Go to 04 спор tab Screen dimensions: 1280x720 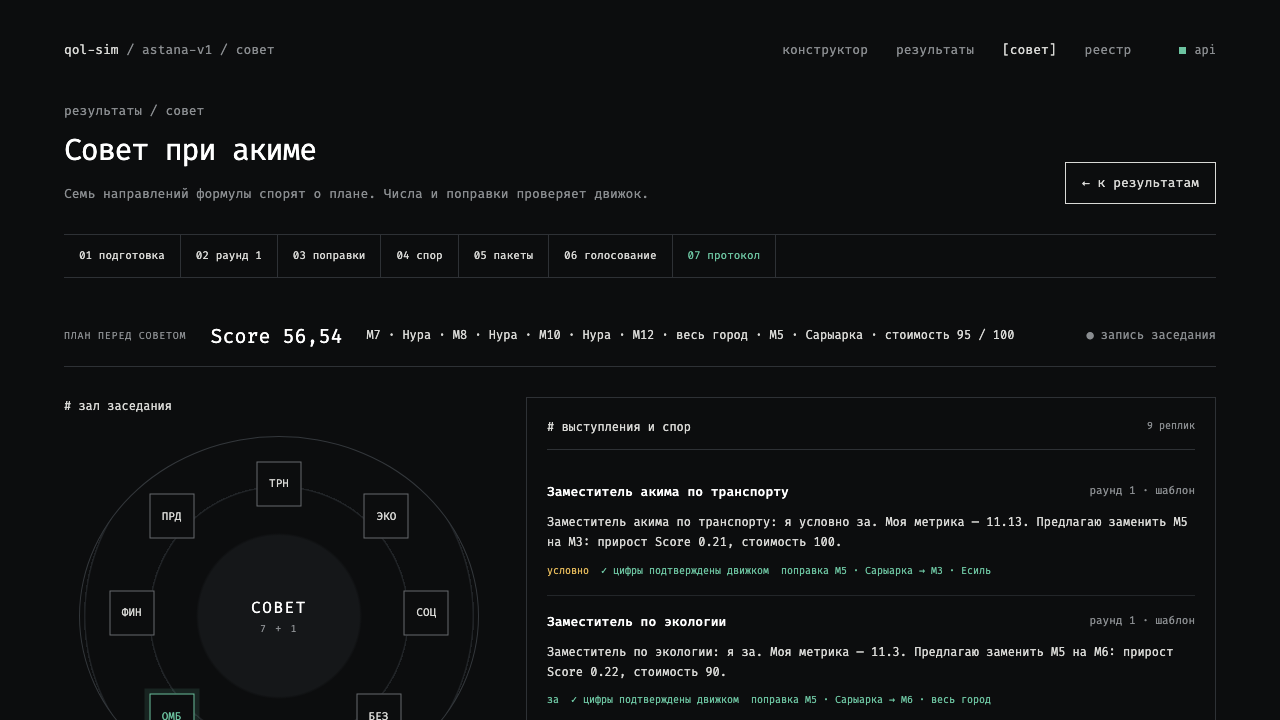pyautogui.click(x=420, y=256)
